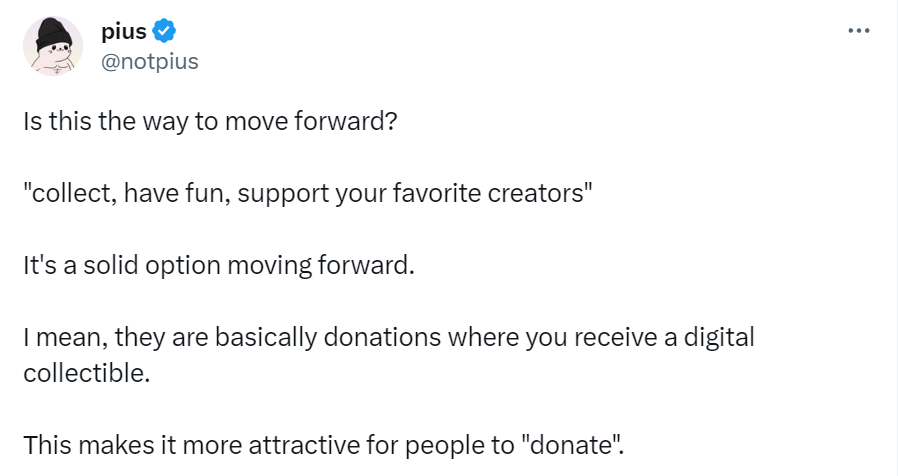Image resolution: width=898 pixels, height=476 pixels.
Task: Click "It's a solid option moving forward."
Action: coord(218,267)
